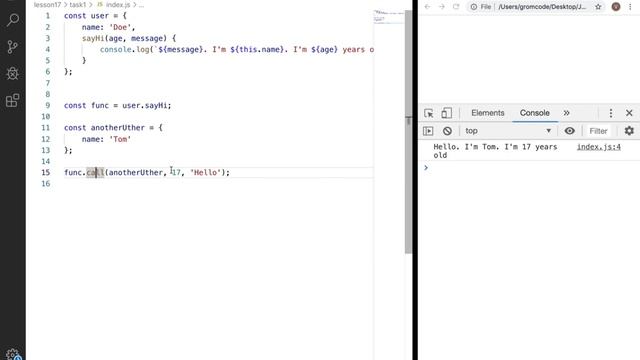The image size is (640, 360).
Task: Open the Manage gear in activity bar
Action: coord(13,354)
